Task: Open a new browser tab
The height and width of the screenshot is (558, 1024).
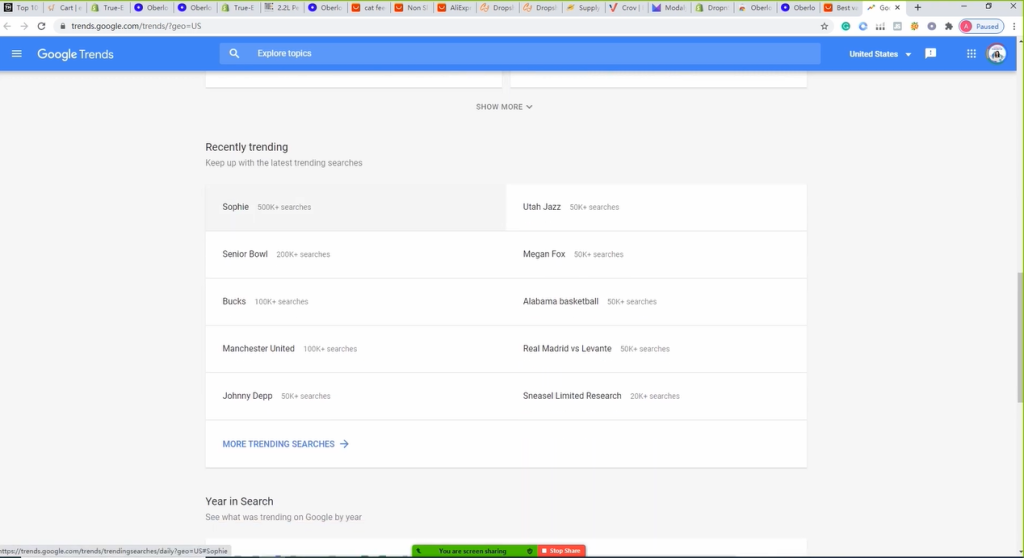Action: [918, 7]
